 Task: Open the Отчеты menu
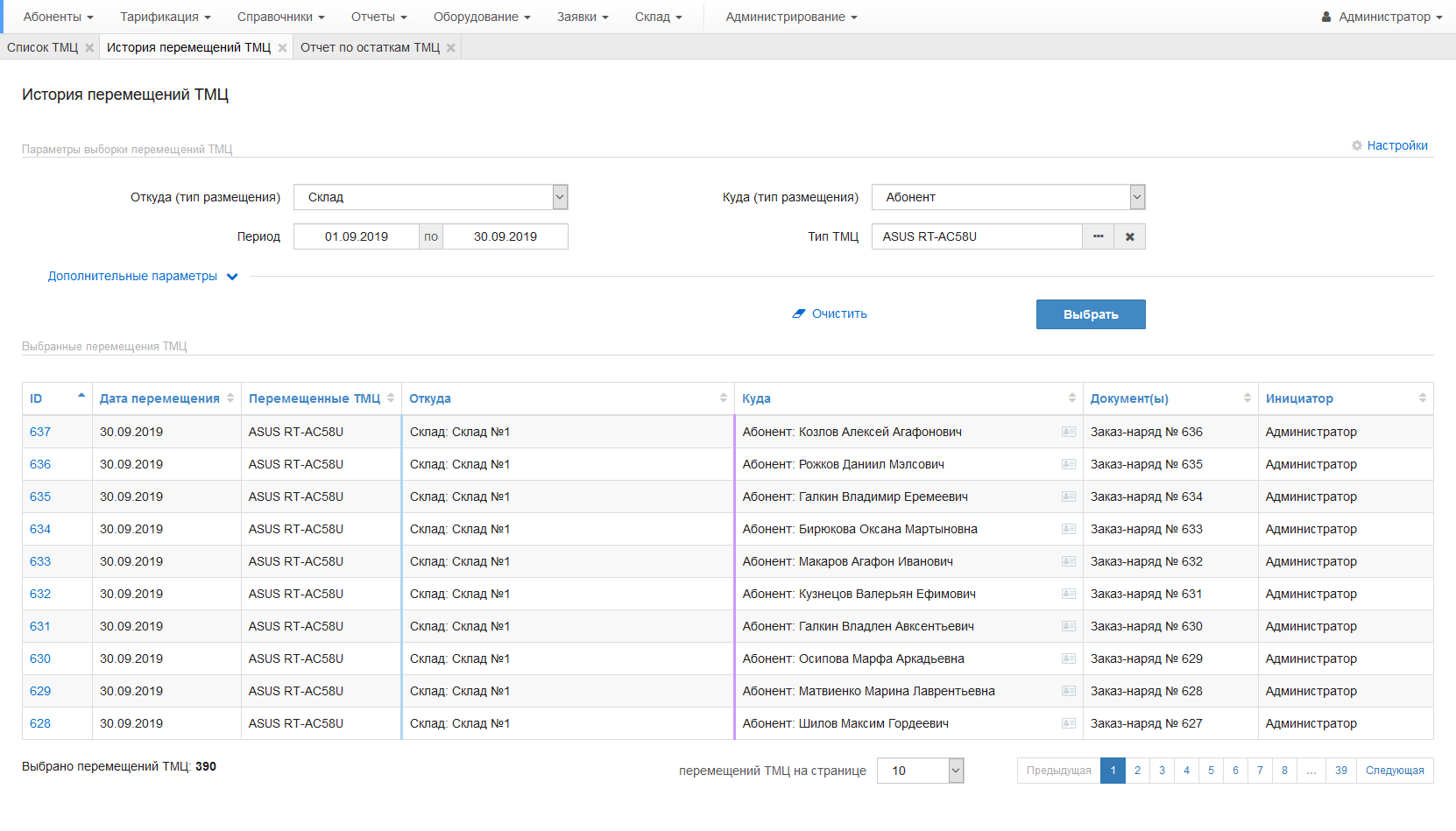pos(379,17)
